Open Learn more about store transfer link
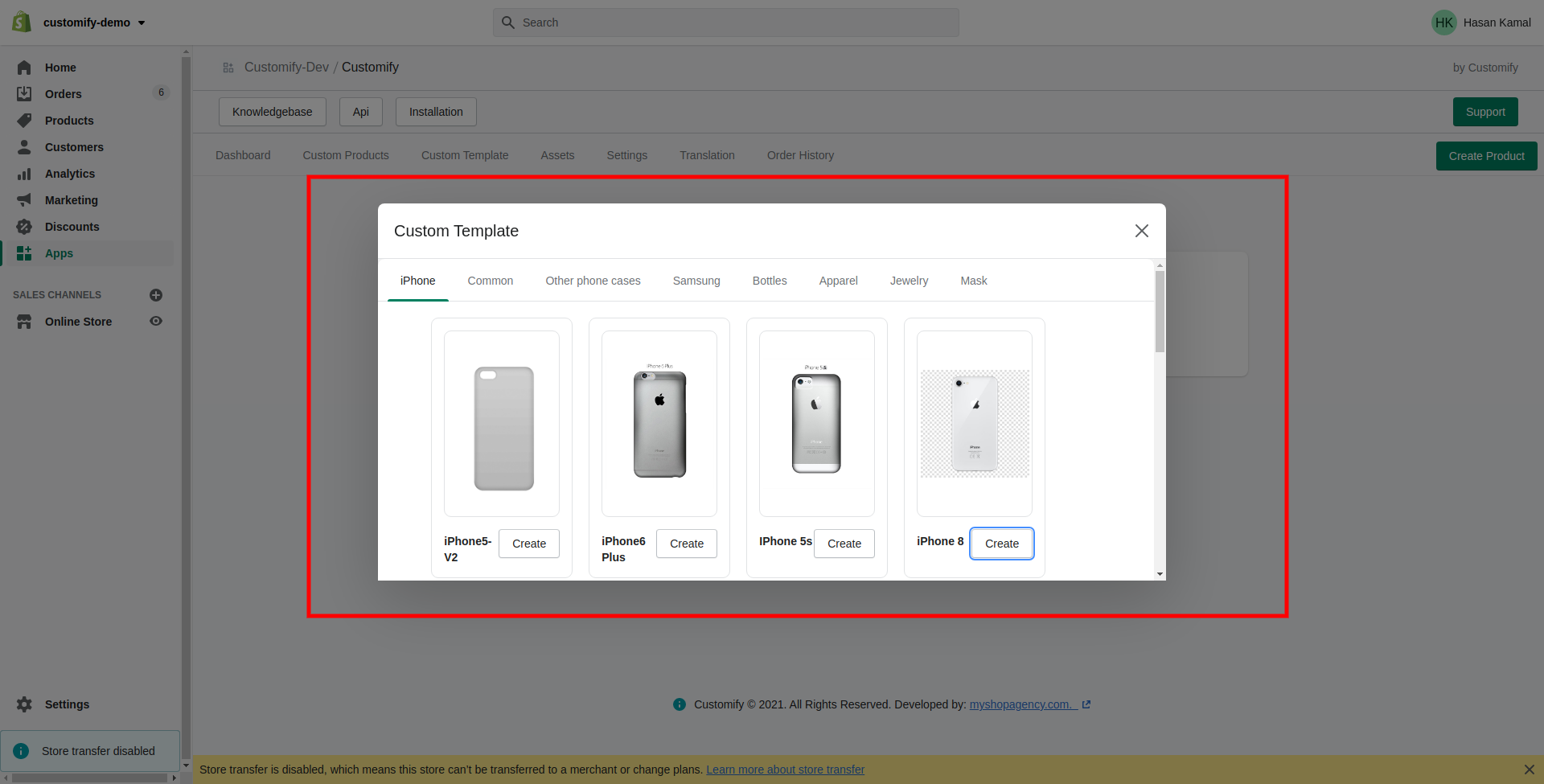 click(x=785, y=770)
